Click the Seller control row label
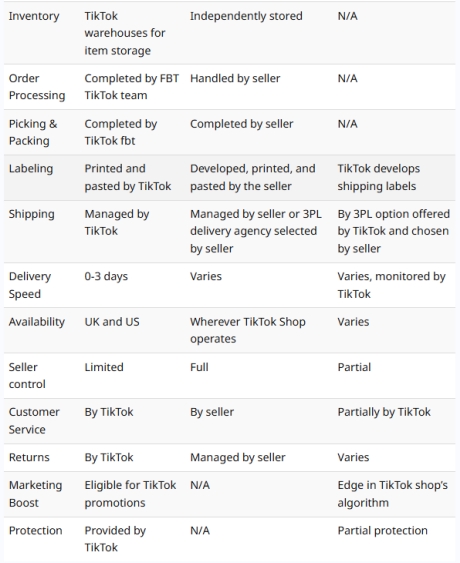The height and width of the screenshot is (563, 460). click(27, 376)
